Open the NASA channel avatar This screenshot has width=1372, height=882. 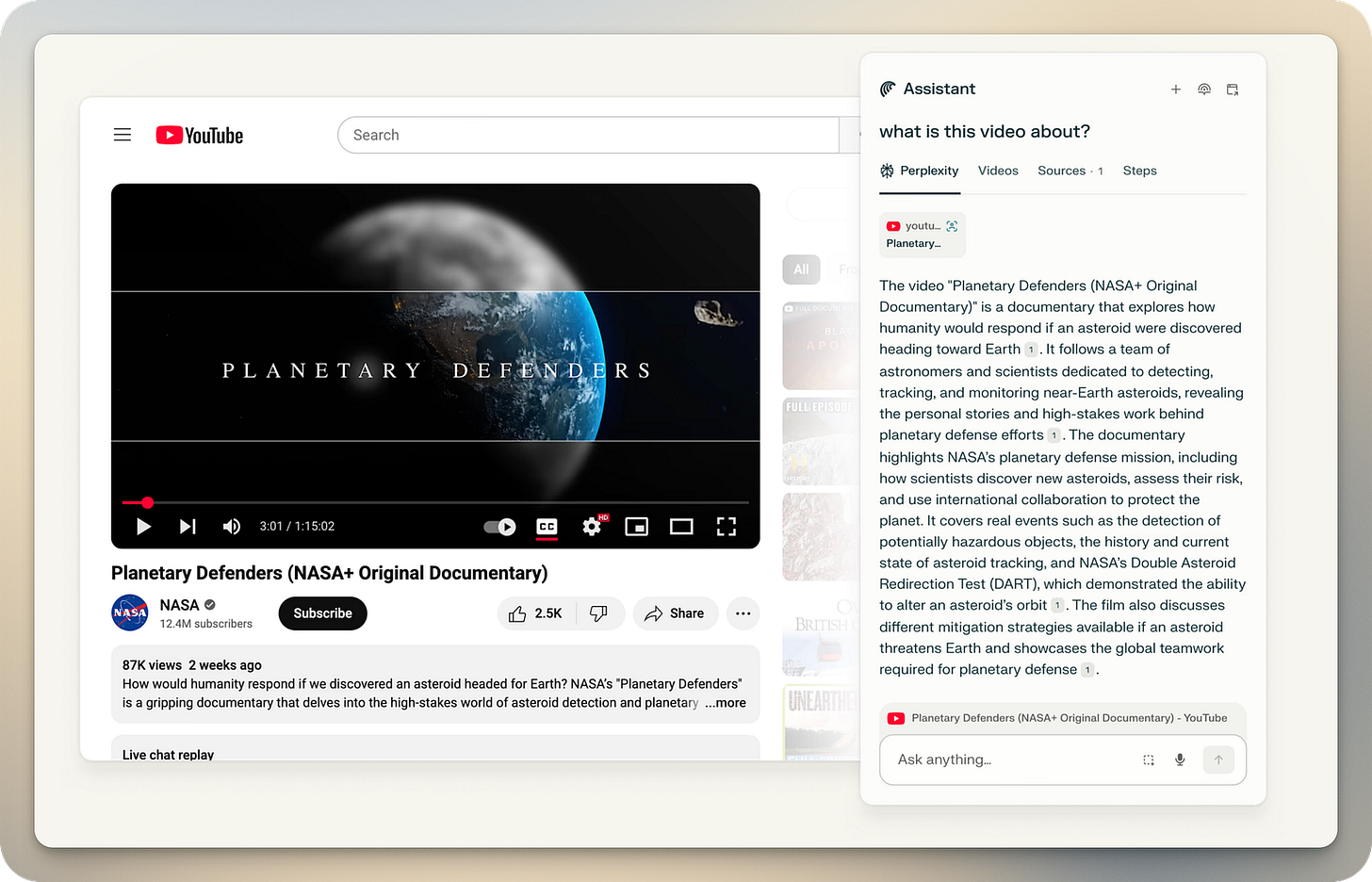pyautogui.click(x=130, y=612)
